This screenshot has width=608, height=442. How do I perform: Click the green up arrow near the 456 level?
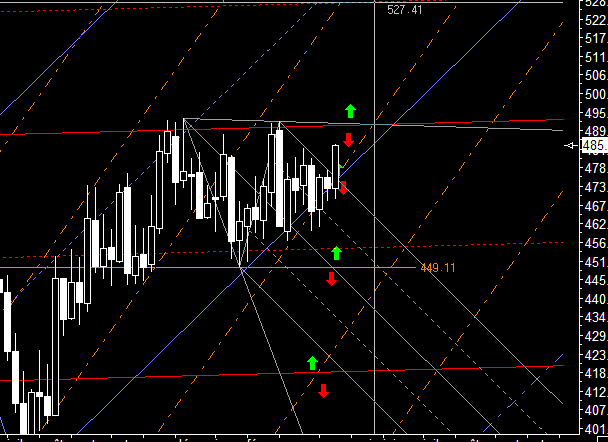(x=337, y=253)
